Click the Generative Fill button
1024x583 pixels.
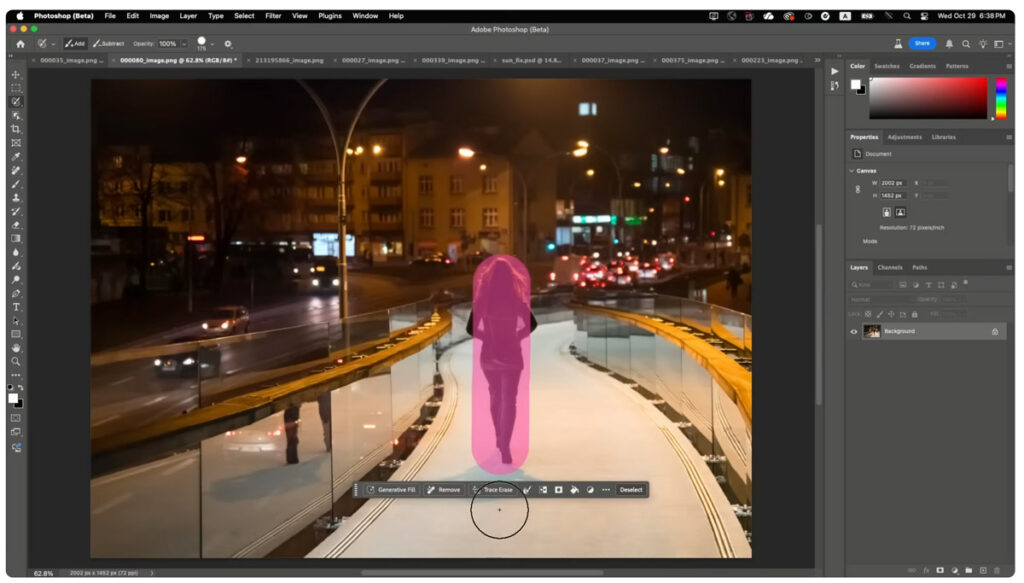(391, 490)
